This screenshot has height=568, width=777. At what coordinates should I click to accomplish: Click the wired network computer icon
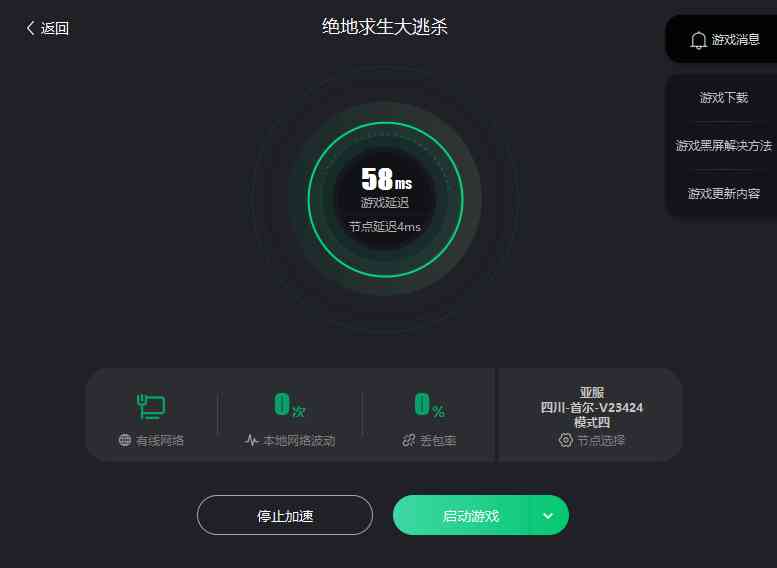[151, 406]
